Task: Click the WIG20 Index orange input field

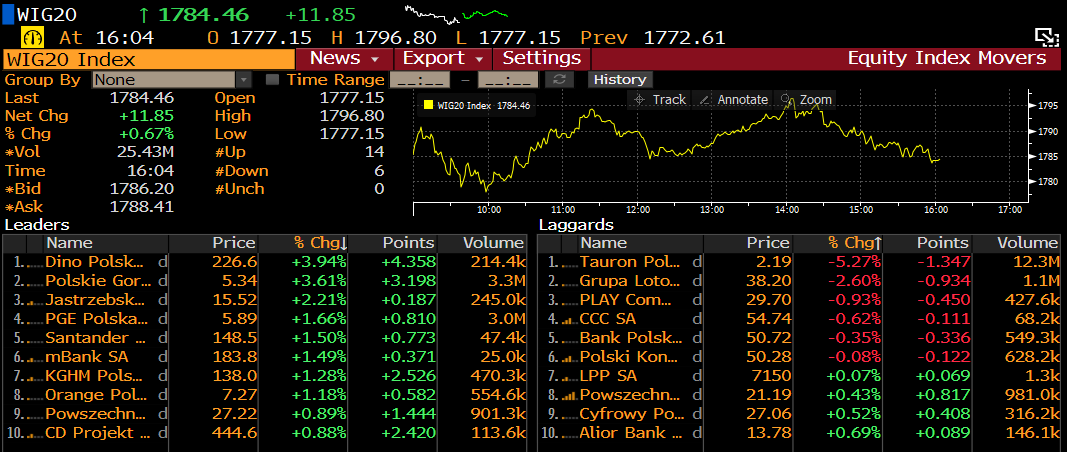Action: pos(149,59)
